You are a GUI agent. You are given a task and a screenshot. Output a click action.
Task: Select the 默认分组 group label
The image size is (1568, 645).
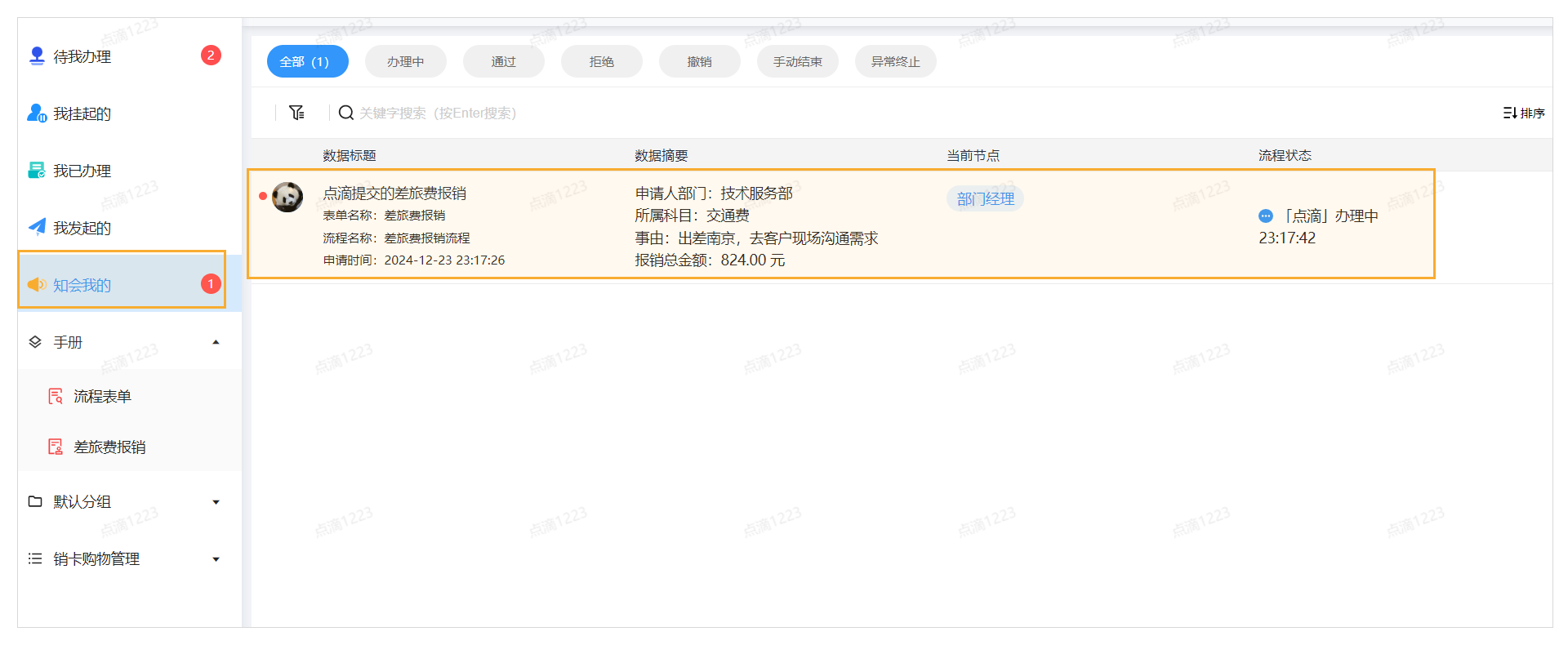82,501
